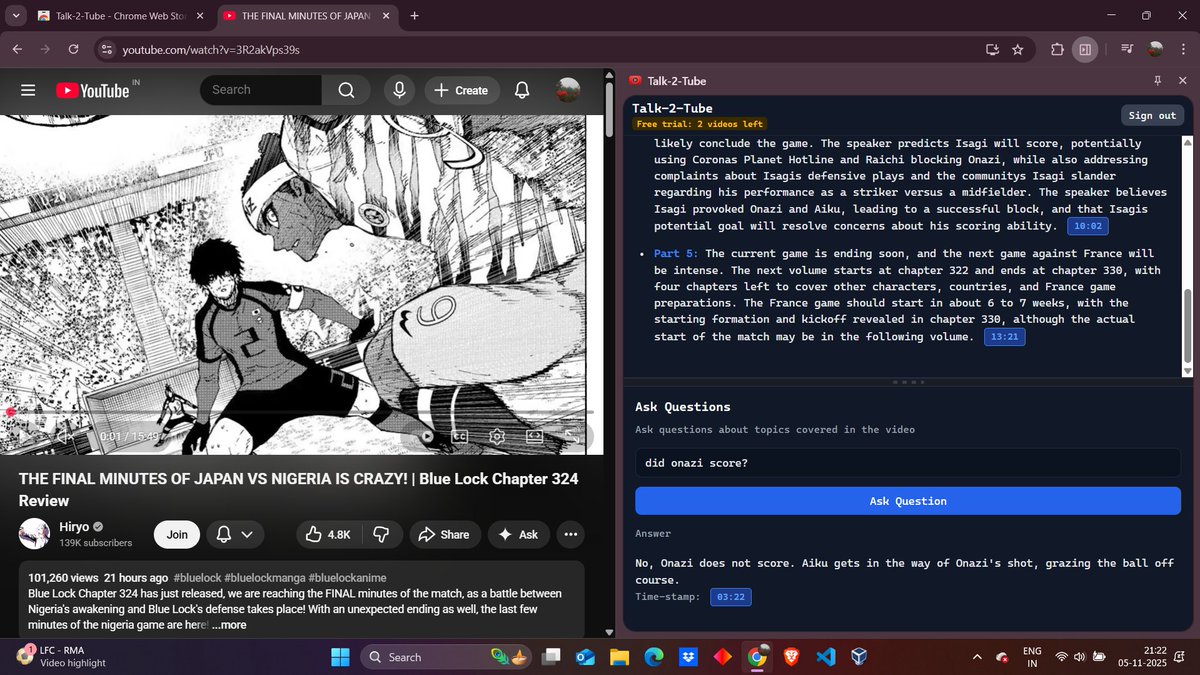Open the Windows Start menu
This screenshot has height=675, width=1200.
click(340, 657)
